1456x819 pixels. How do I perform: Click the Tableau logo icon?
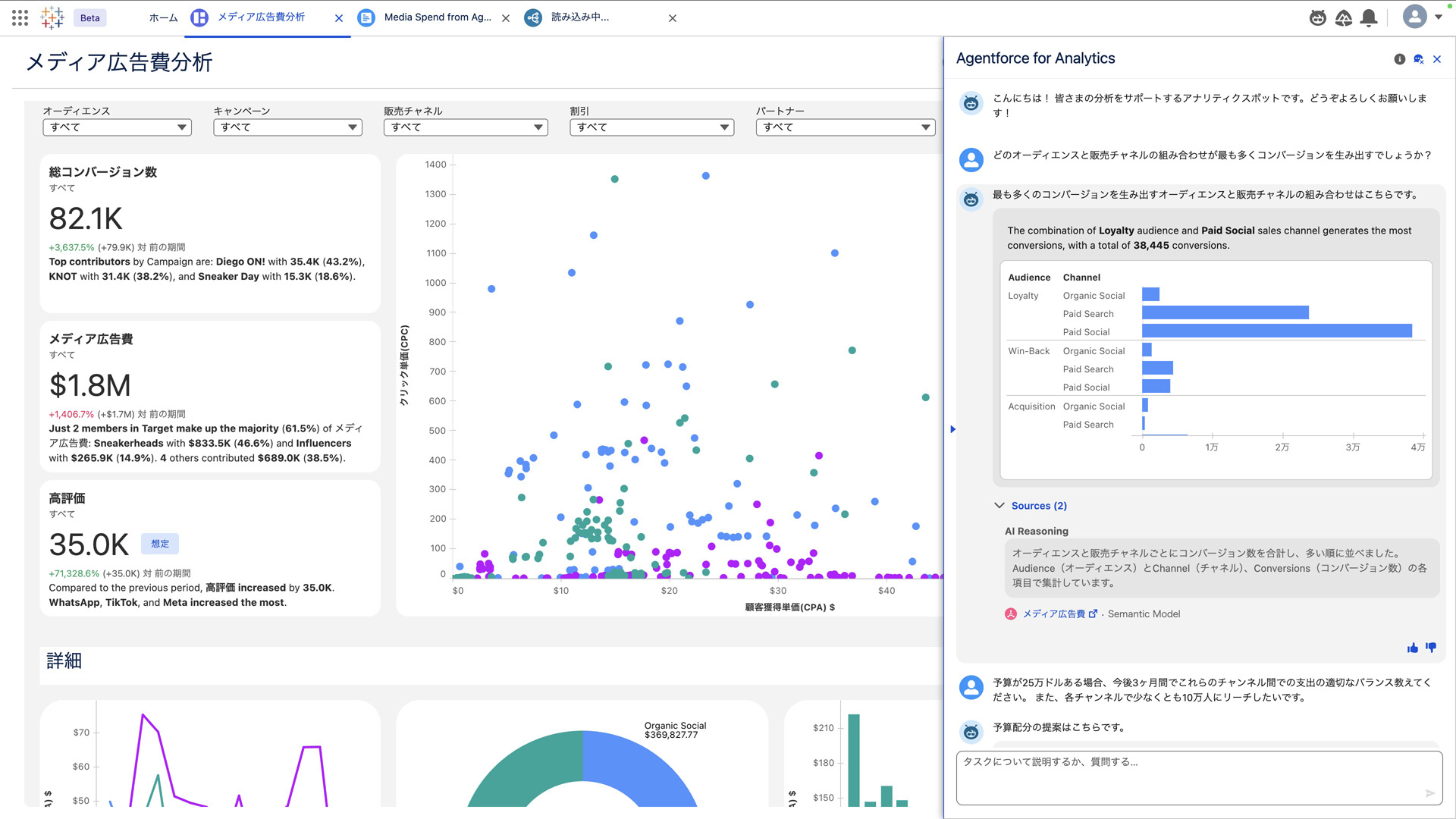pyautogui.click(x=52, y=17)
